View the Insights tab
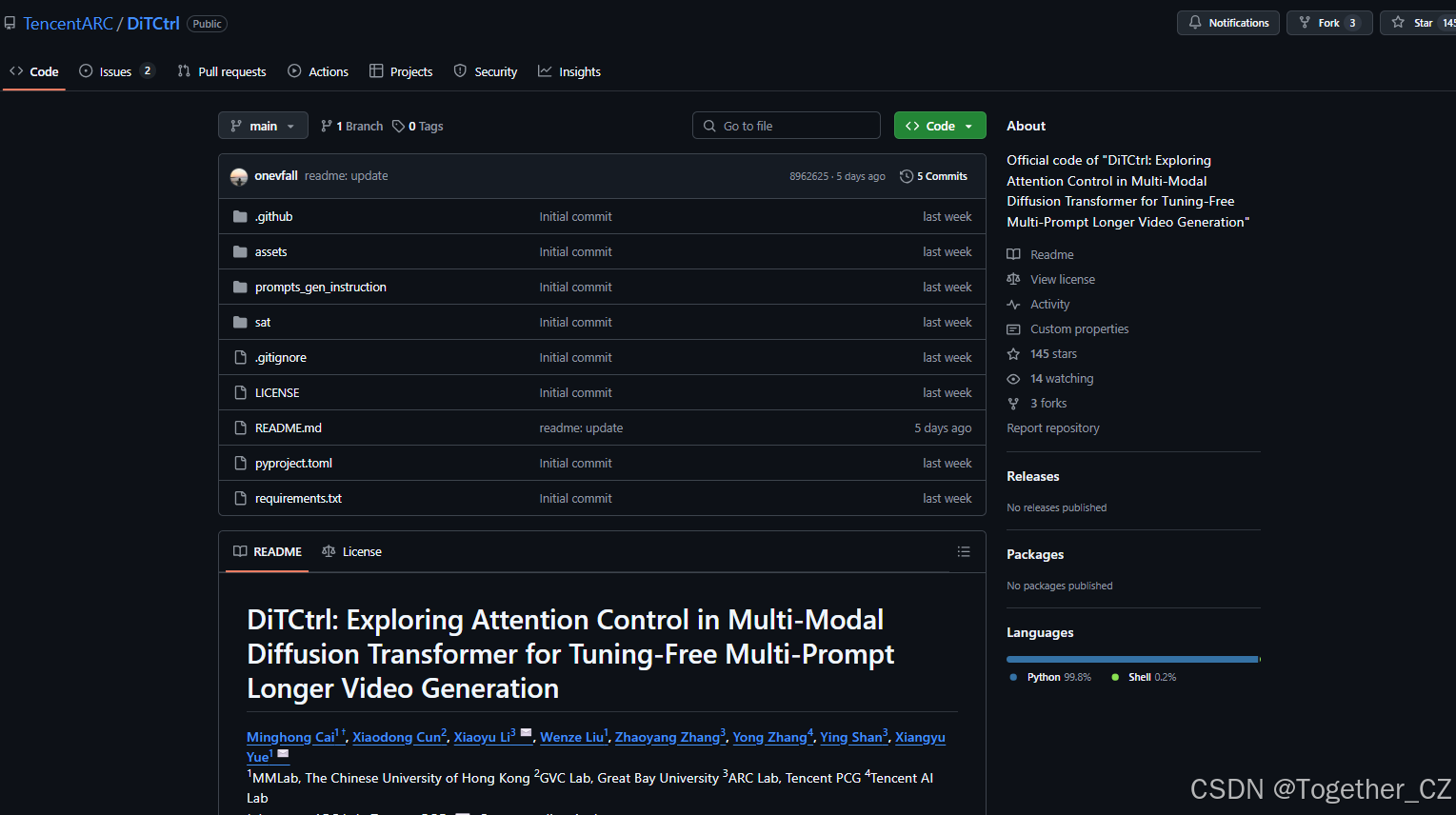 [x=569, y=71]
